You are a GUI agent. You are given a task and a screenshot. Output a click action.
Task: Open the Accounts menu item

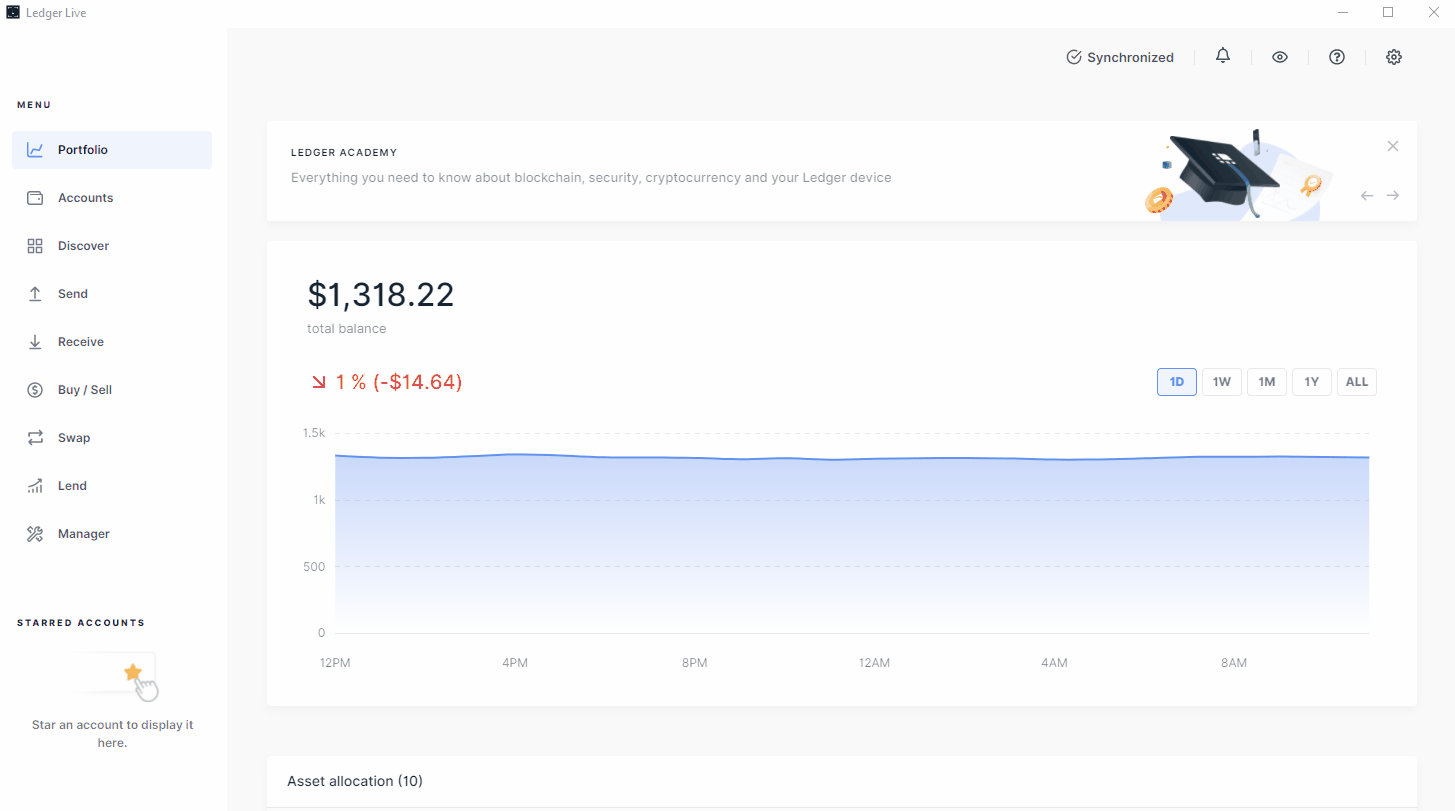click(112, 198)
